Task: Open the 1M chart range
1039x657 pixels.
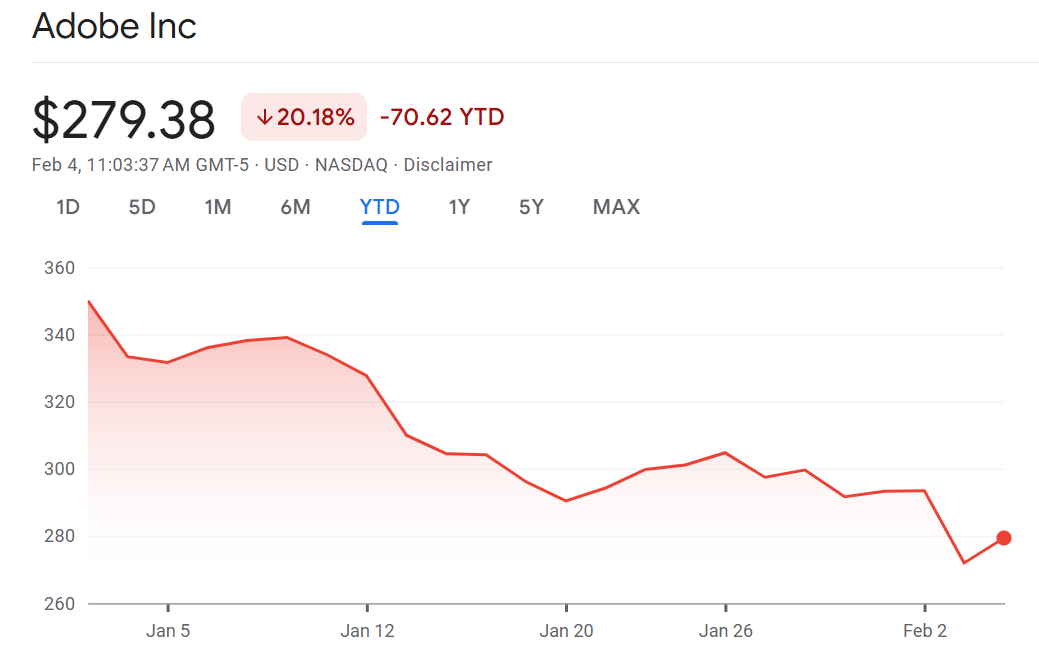Action: 217,207
